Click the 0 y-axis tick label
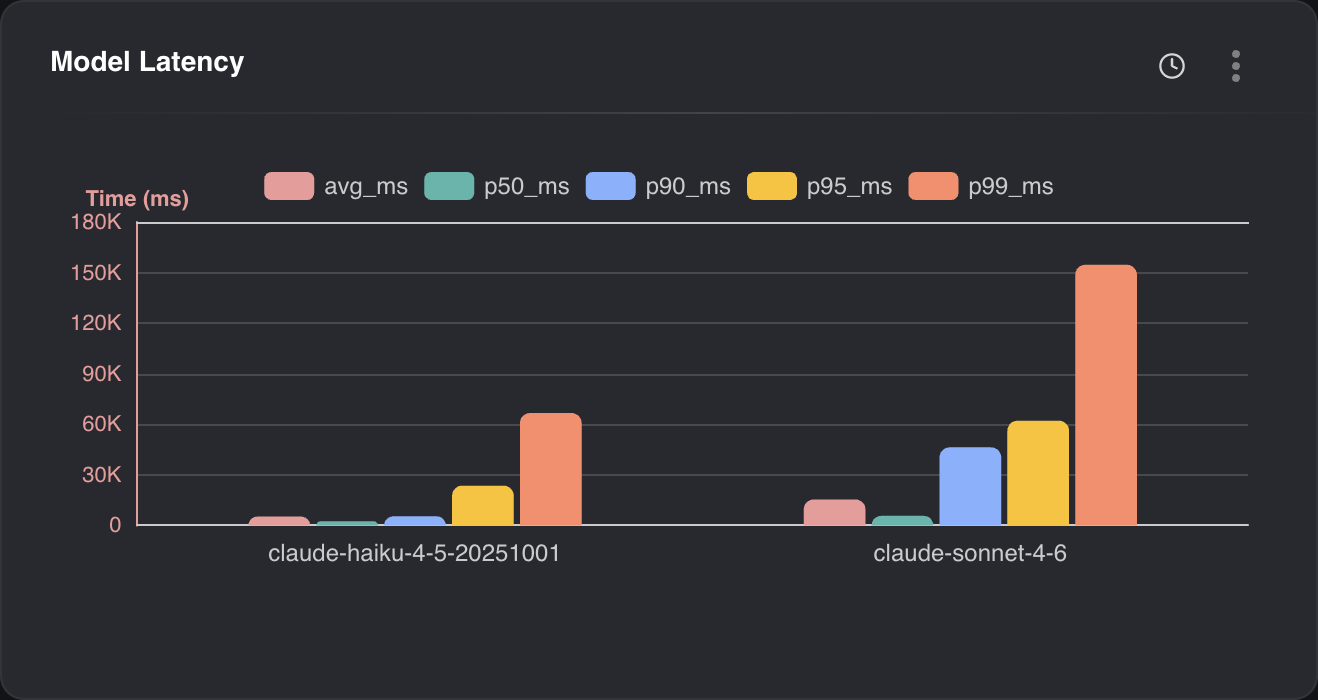The width and height of the screenshot is (1318, 700). (116, 525)
